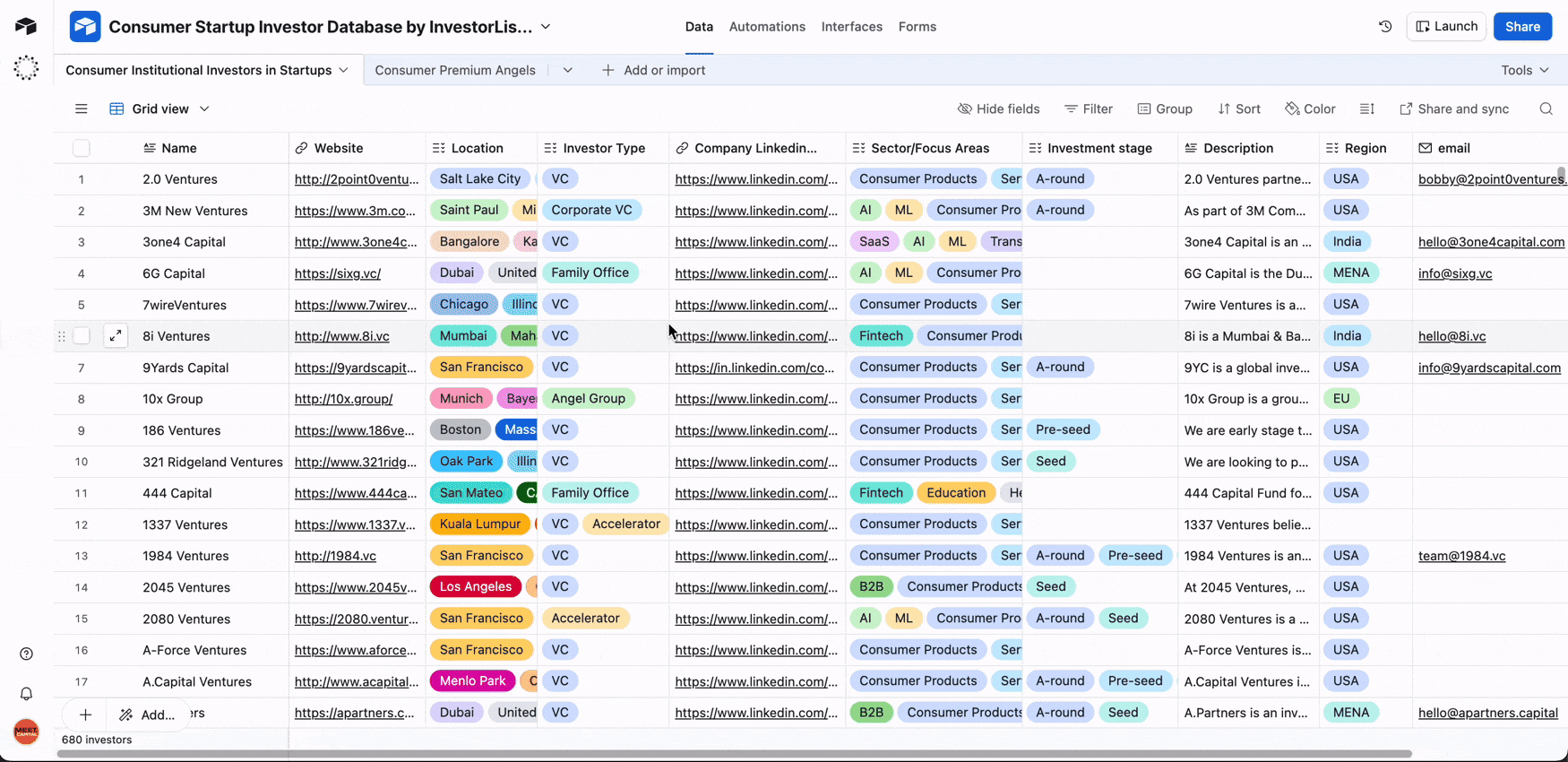Check the select-all rows checkbox
Viewport: 1568px width, 762px height.
pyautogui.click(x=82, y=148)
